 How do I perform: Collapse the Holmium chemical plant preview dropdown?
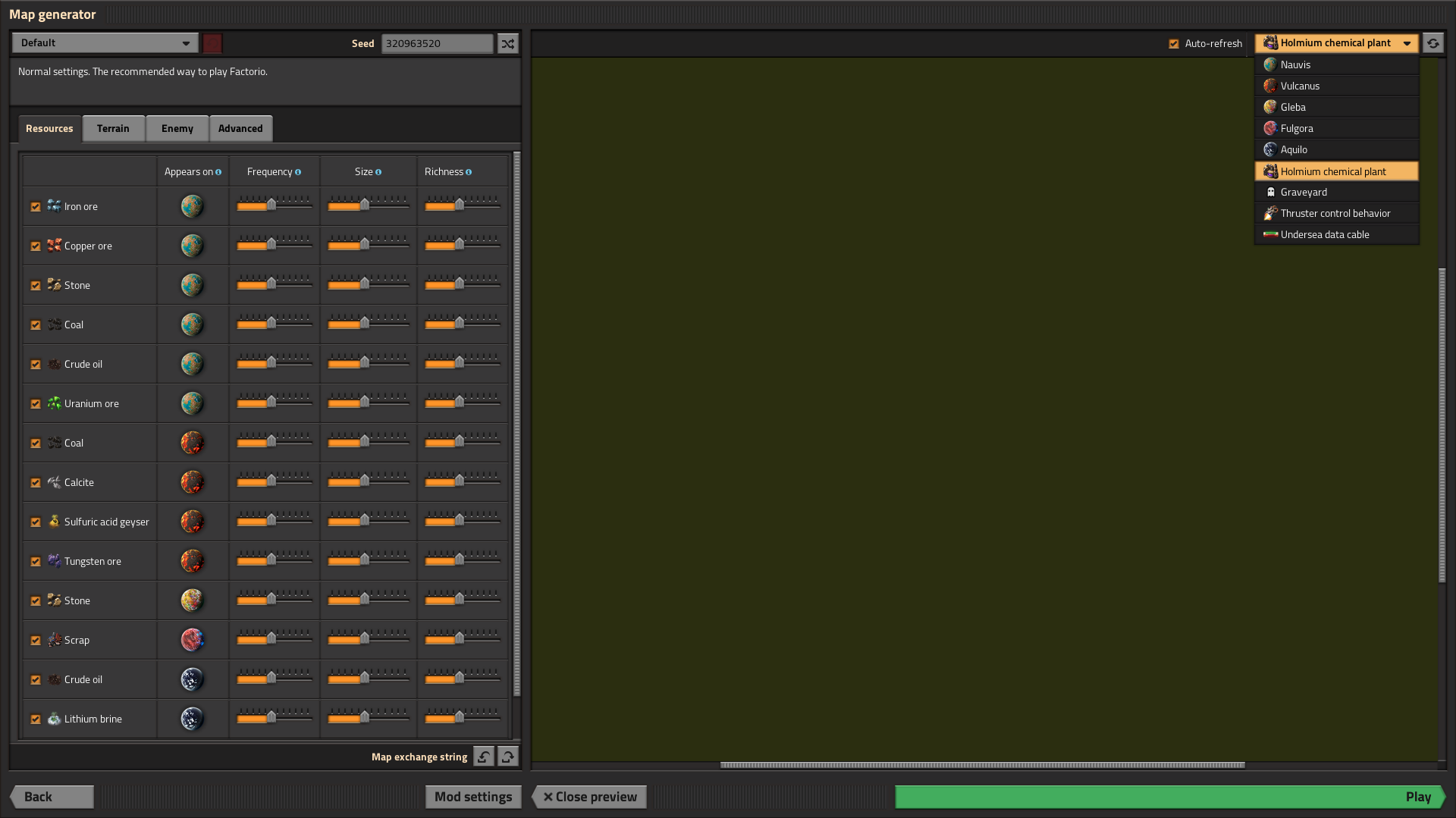(x=1336, y=43)
